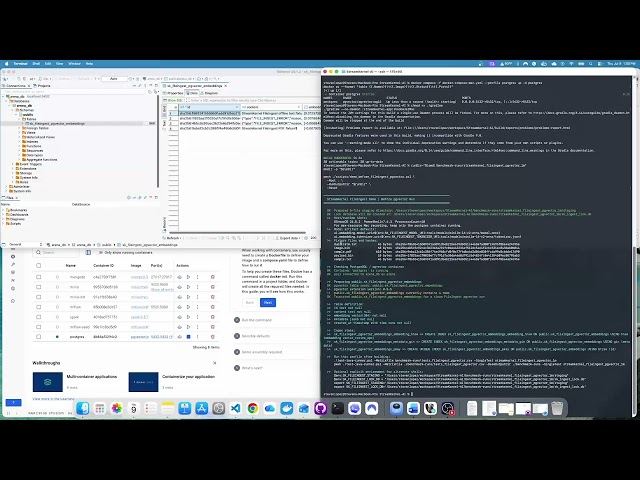This screenshot has width=640, height=480.
Task: Open the Multi-container applications walkthrough thumbnail
Action: pyautogui.click(x=48, y=382)
